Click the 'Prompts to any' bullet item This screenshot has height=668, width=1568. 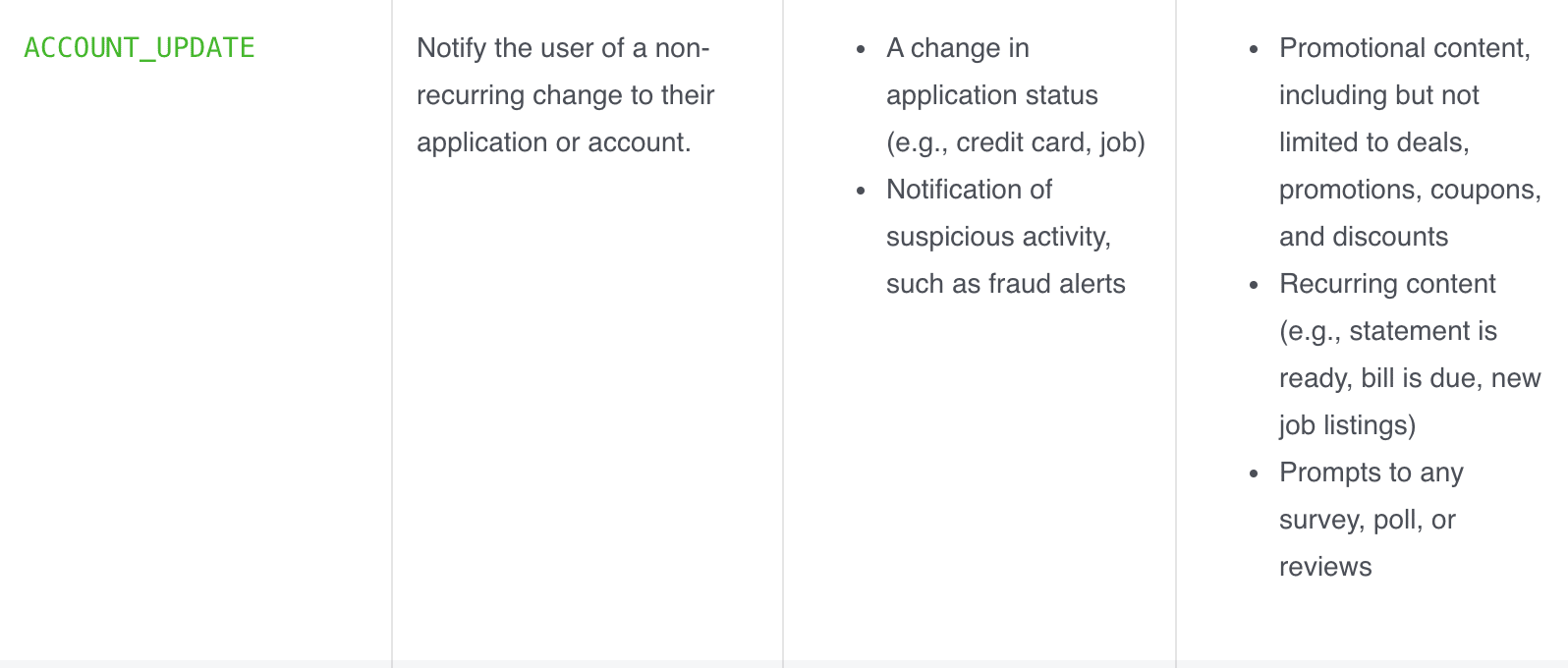1372,473
